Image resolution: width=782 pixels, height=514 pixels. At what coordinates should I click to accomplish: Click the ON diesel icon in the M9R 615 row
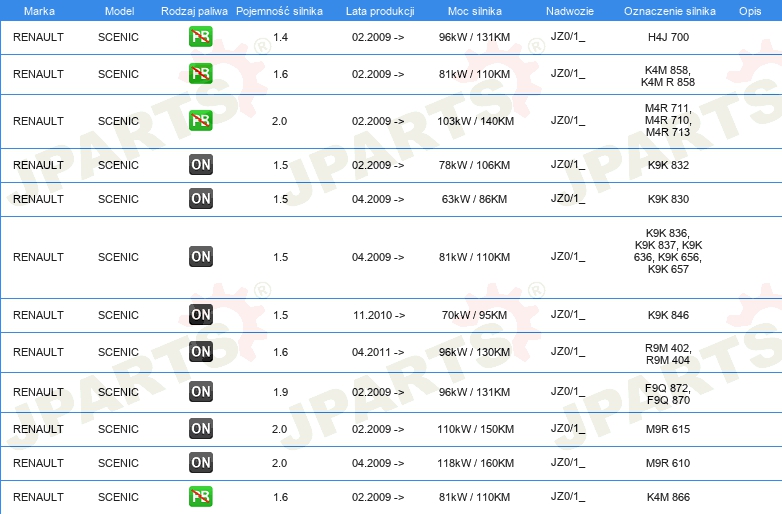(x=200, y=428)
